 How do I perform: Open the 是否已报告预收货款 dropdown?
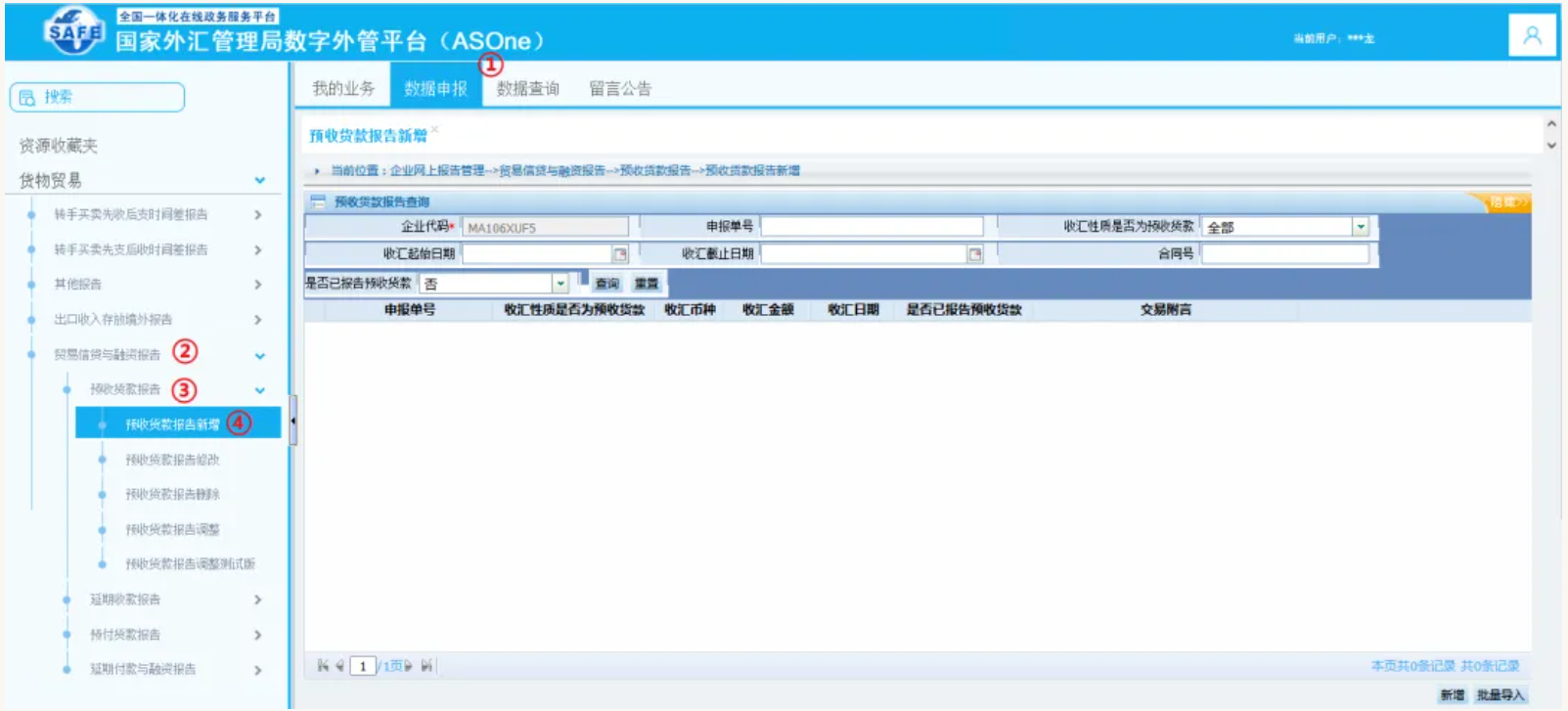pos(560,284)
